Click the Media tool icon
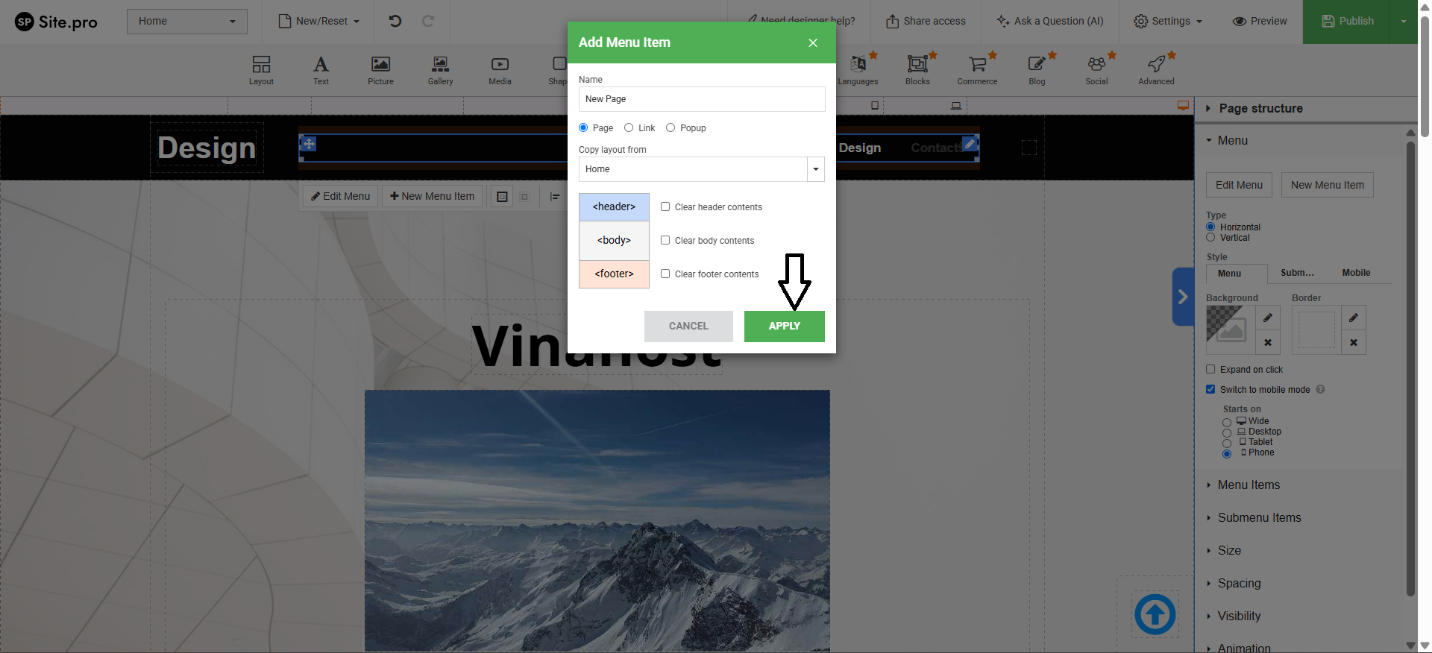The height and width of the screenshot is (653, 1432). tap(500, 66)
